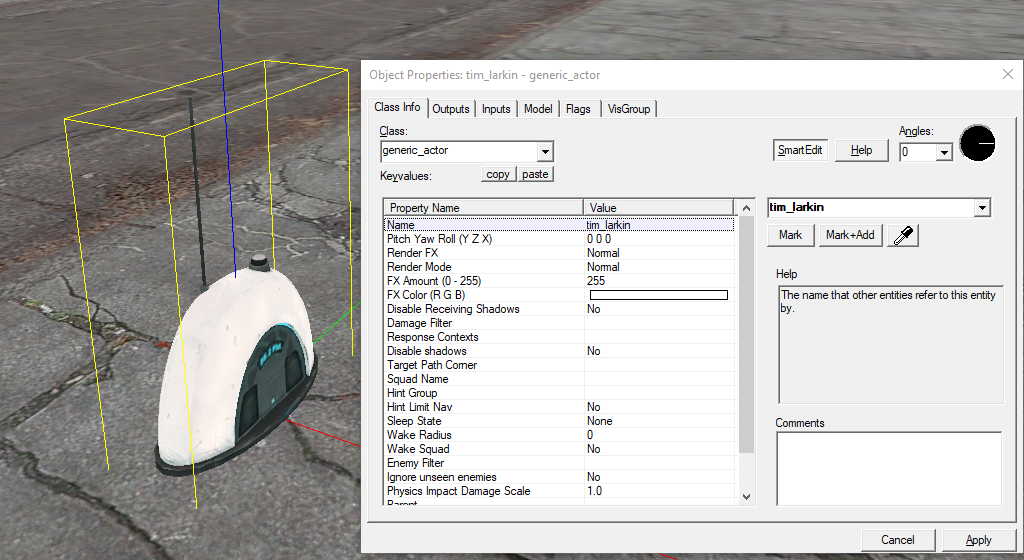This screenshot has width=1024, height=560.
Task: Select the Render Mode property row
Action: (x=560, y=267)
